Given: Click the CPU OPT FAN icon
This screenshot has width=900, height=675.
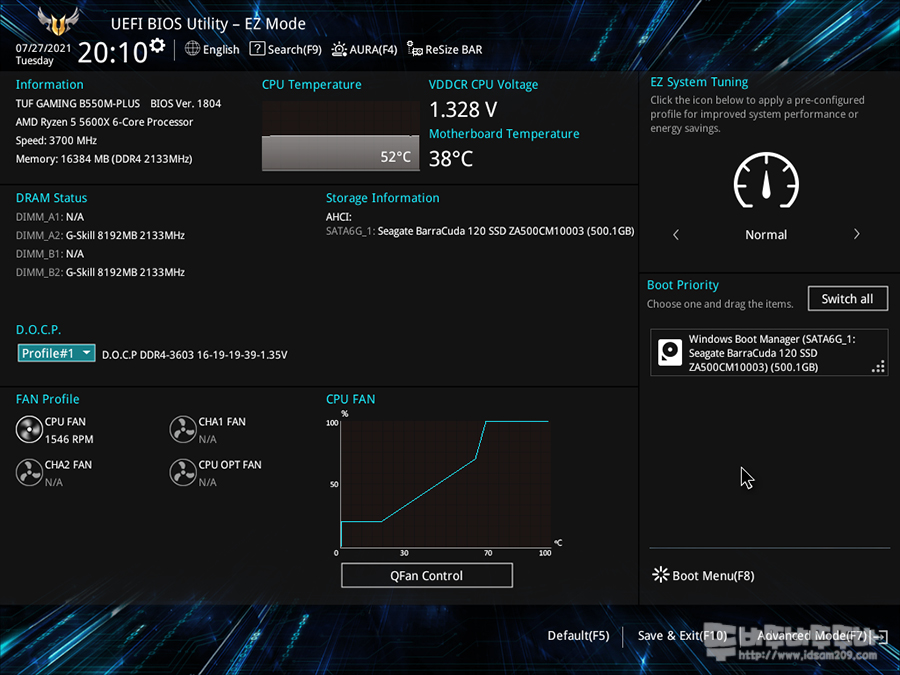Looking at the screenshot, I should coord(183,472).
